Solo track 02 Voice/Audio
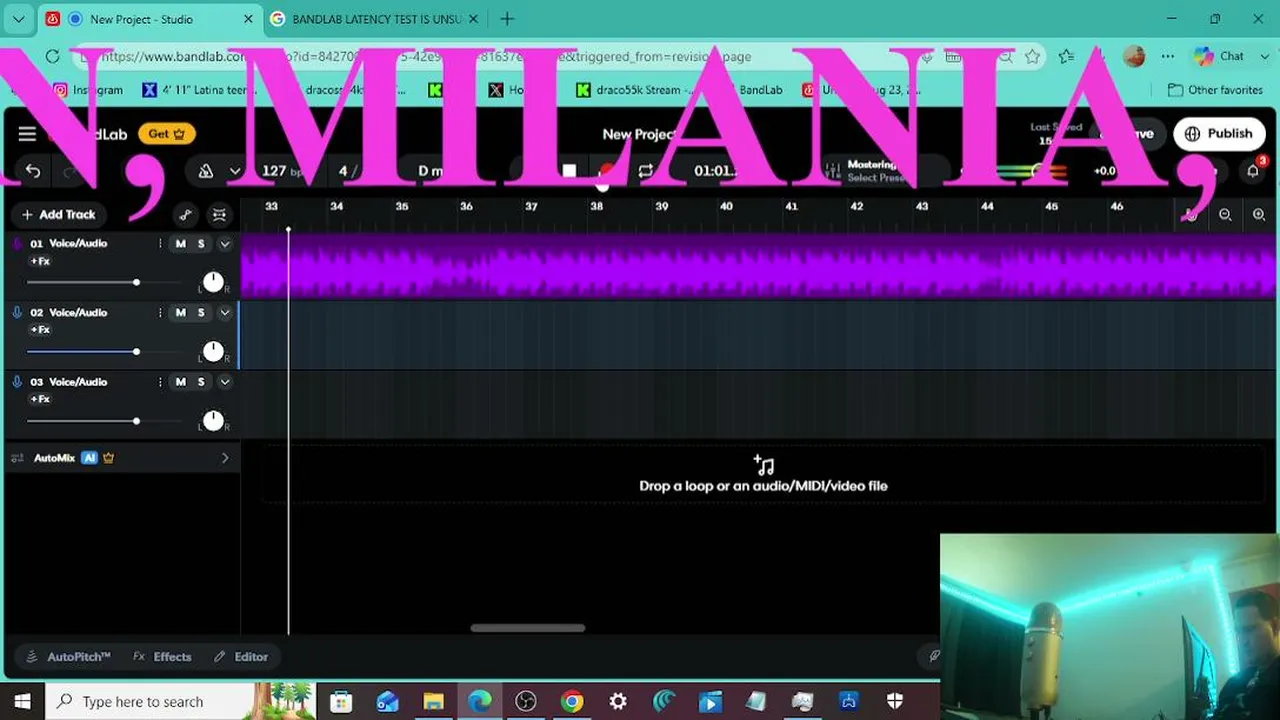The height and width of the screenshot is (720, 1280). 201,313
